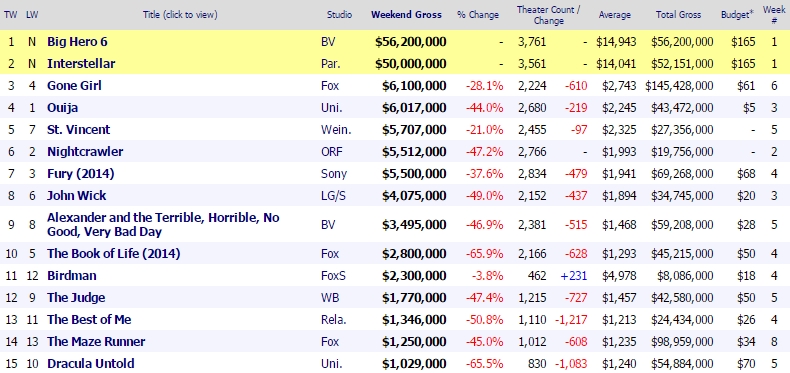Click the Studio column header

point(339,15)
